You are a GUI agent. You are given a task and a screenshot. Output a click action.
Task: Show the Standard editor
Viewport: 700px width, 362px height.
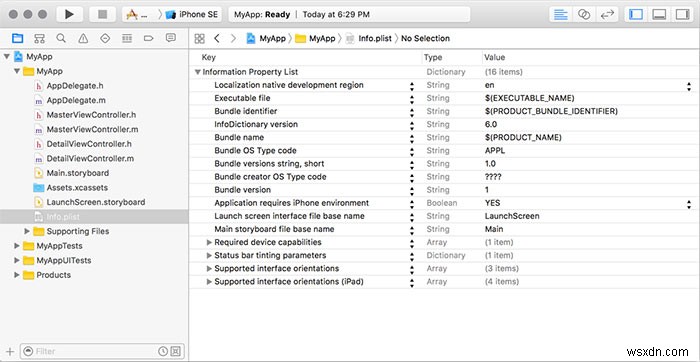pyautogui.click(x=561, y=14)
